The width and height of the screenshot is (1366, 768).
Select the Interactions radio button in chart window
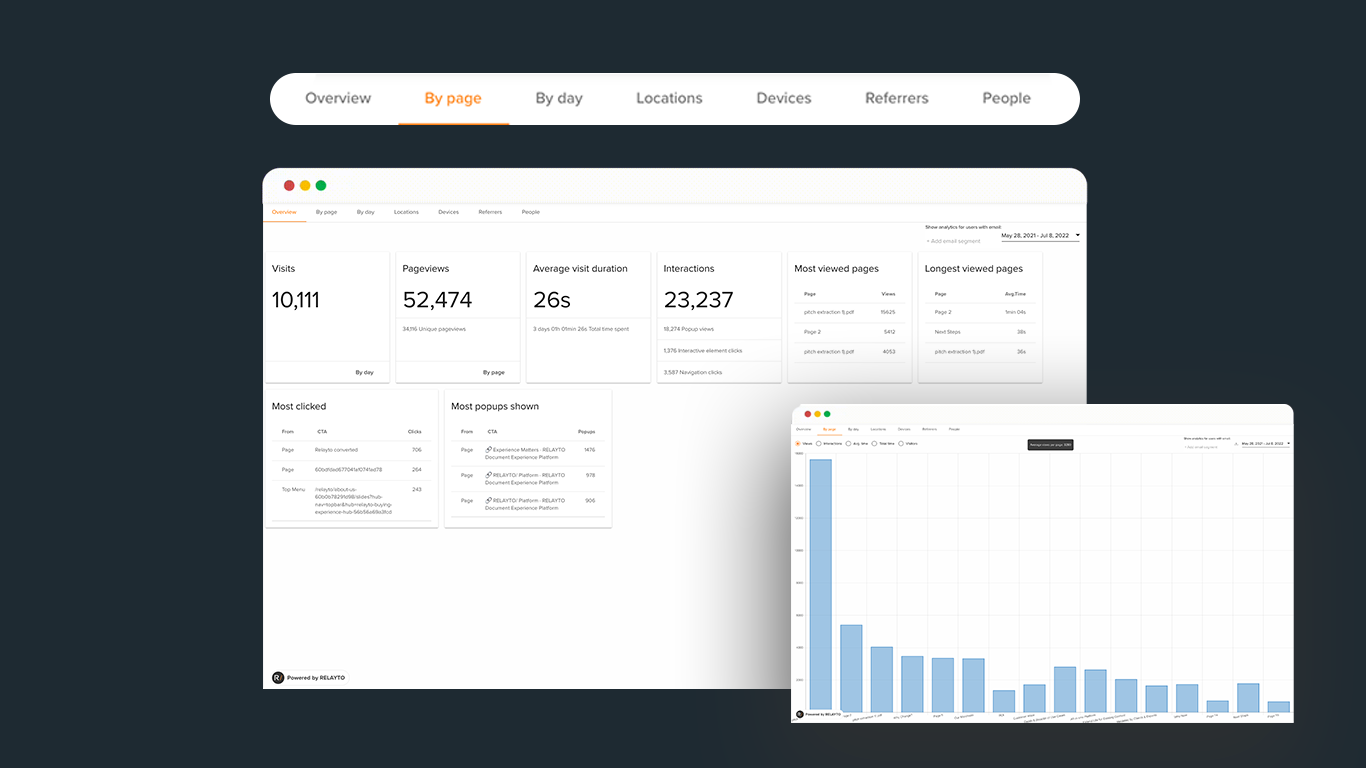point(819,443)
